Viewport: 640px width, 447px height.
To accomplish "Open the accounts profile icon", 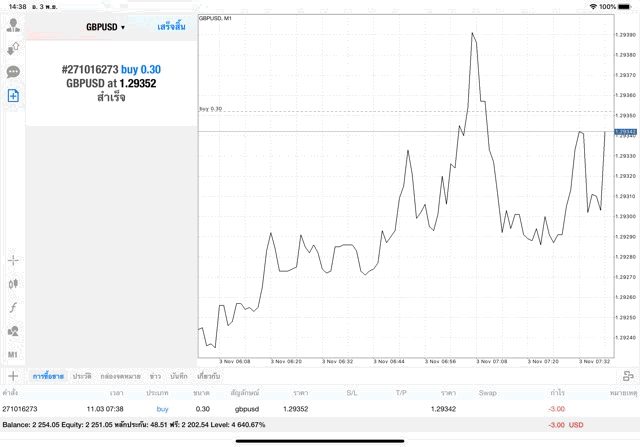I will [13, 25].
